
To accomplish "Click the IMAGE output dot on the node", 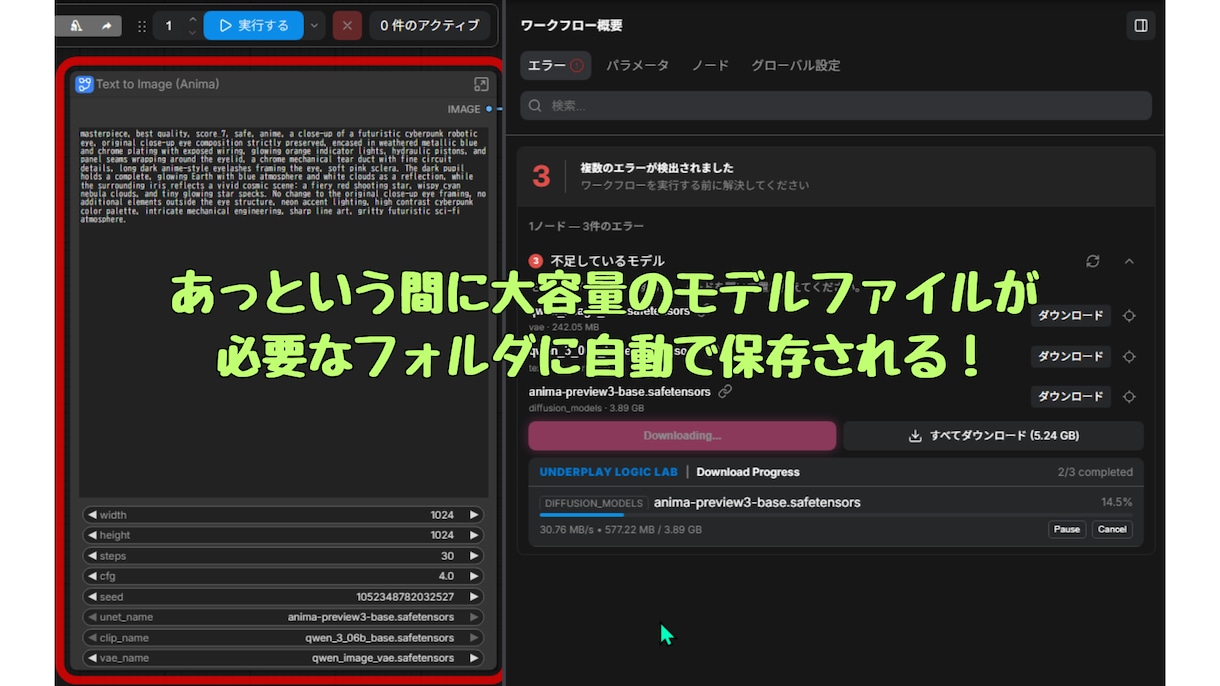I will tap(489, 109).
